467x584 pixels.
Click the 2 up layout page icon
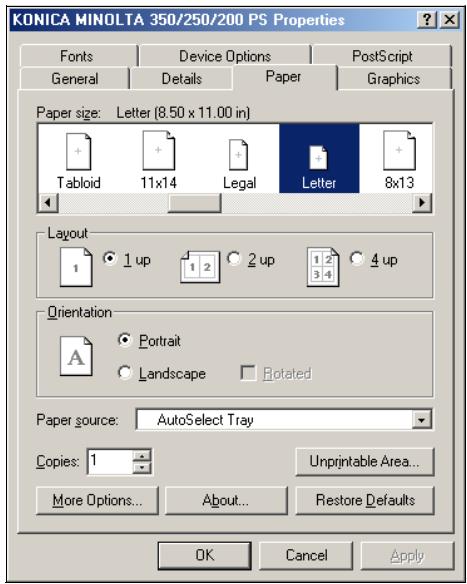(200, 267)
